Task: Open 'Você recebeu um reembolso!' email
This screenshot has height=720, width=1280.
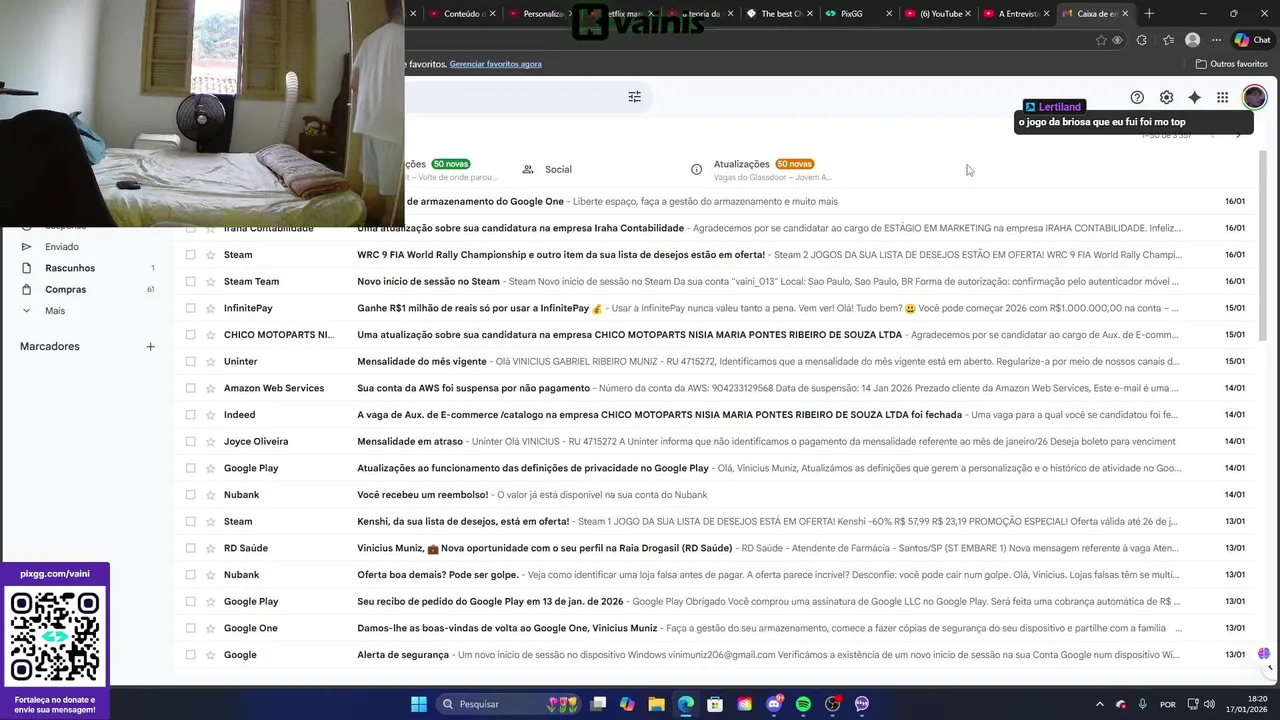Action: [712, 495]
